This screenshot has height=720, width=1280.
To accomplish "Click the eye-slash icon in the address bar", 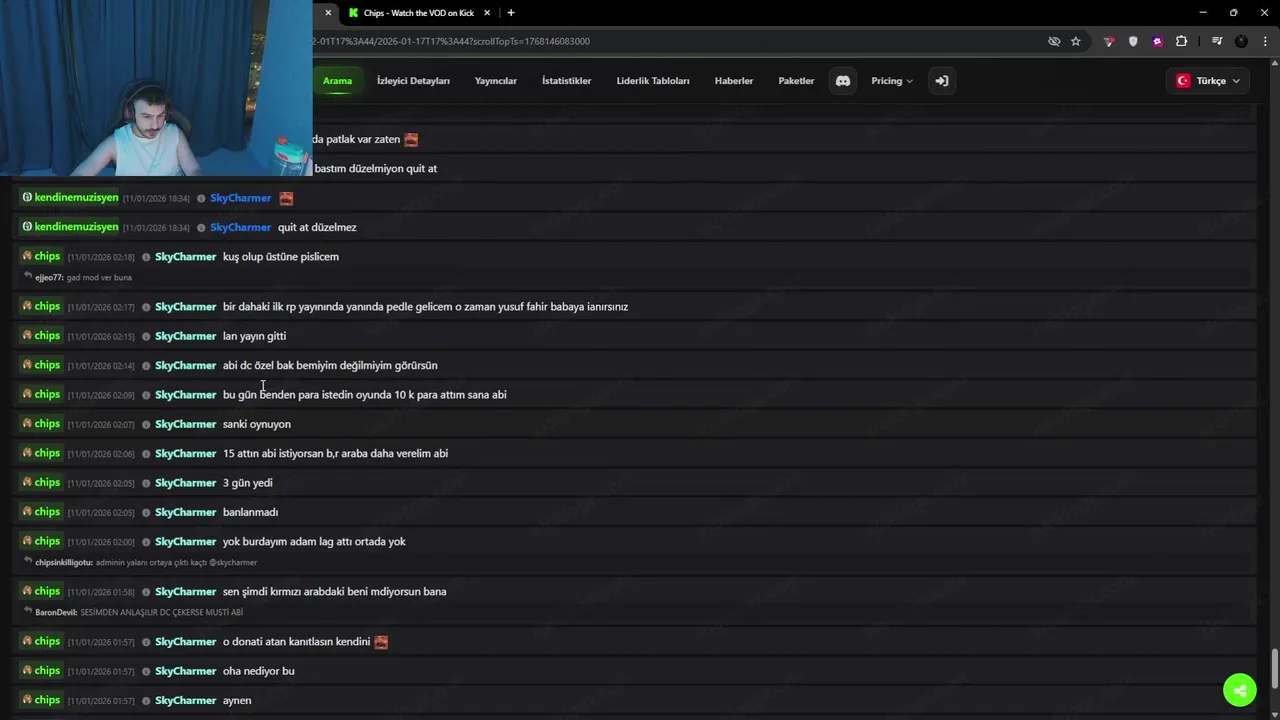I will click(x=1054, y=41).
